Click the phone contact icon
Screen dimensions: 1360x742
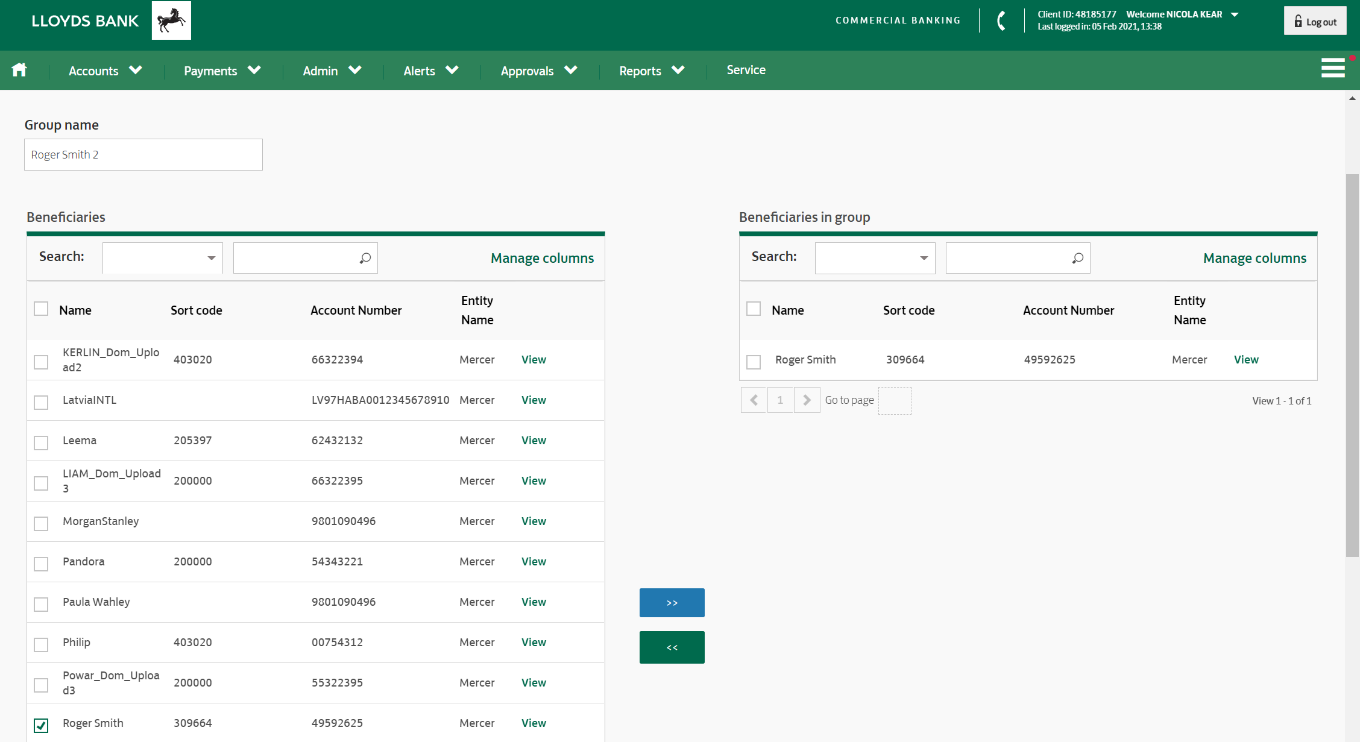coord(1002,21)
